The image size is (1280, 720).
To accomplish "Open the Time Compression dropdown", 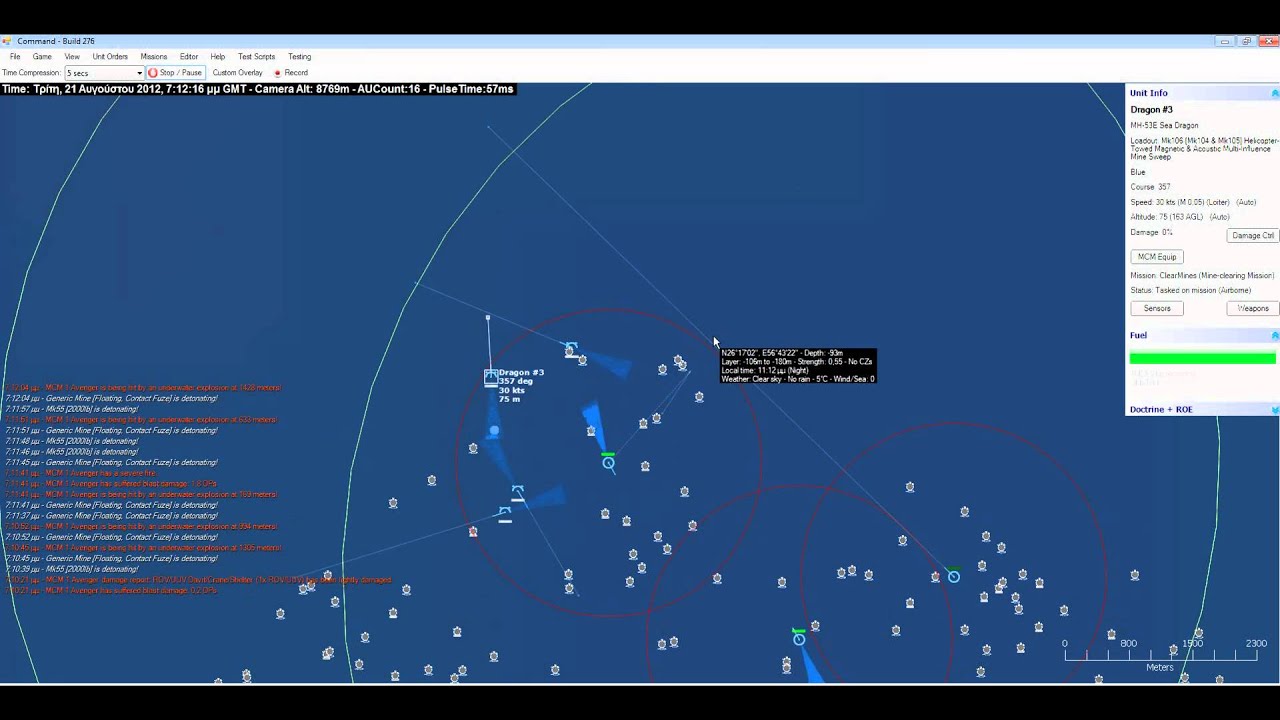I will 104,73.
